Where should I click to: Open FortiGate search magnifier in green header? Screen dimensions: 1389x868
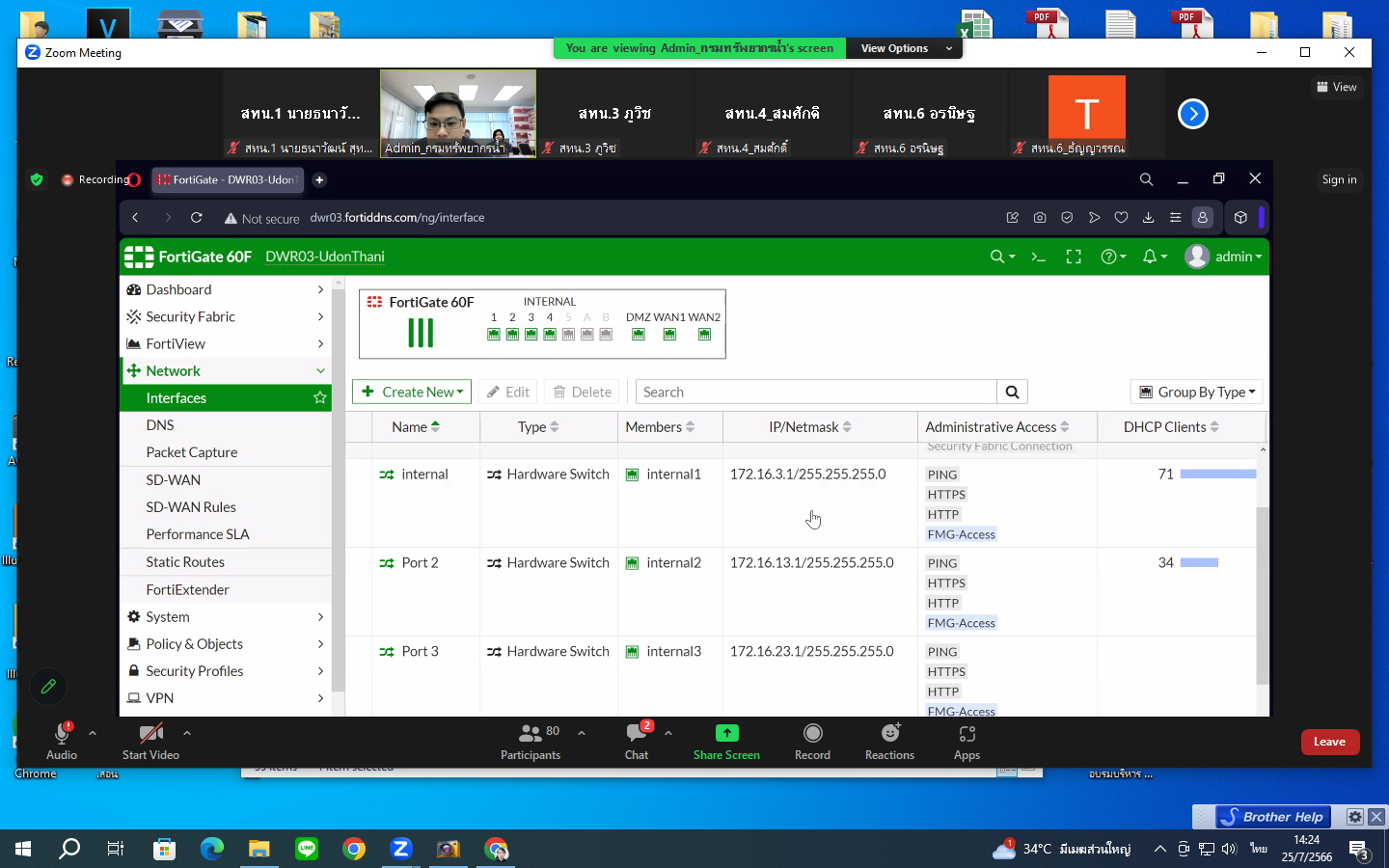click(1002, 257)
